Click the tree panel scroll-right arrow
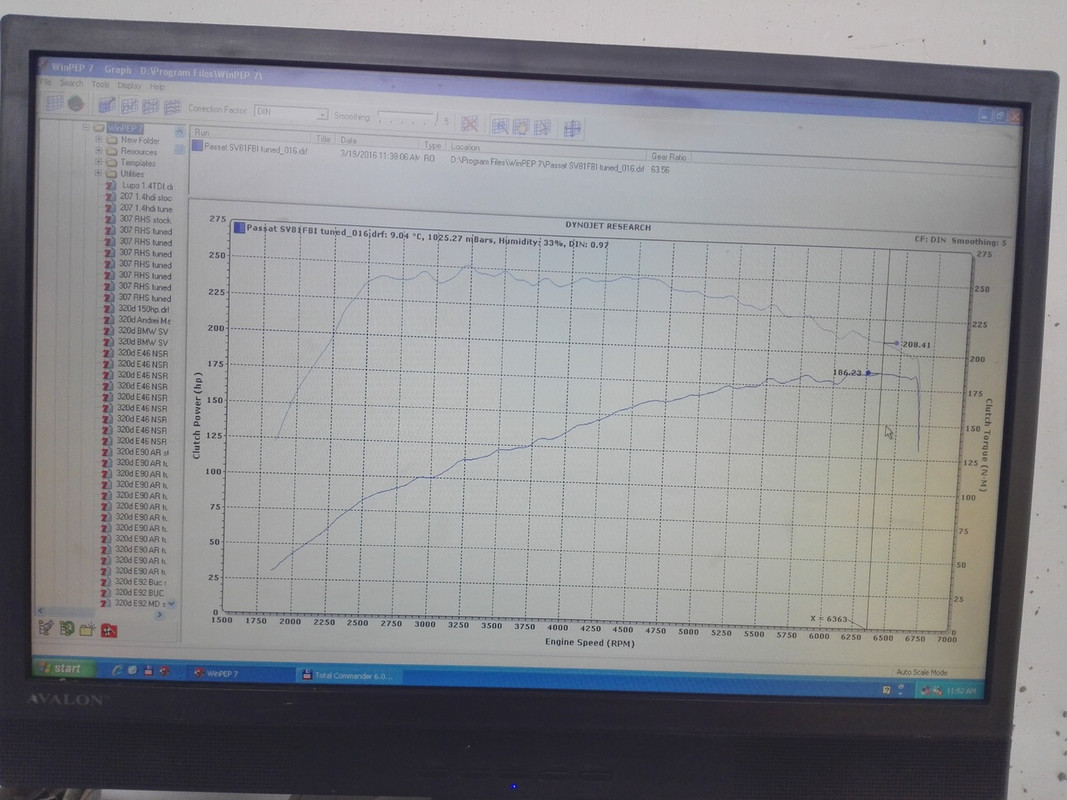Image resolution: width=1067 pixels, height=800 pixels. point(159,614)
